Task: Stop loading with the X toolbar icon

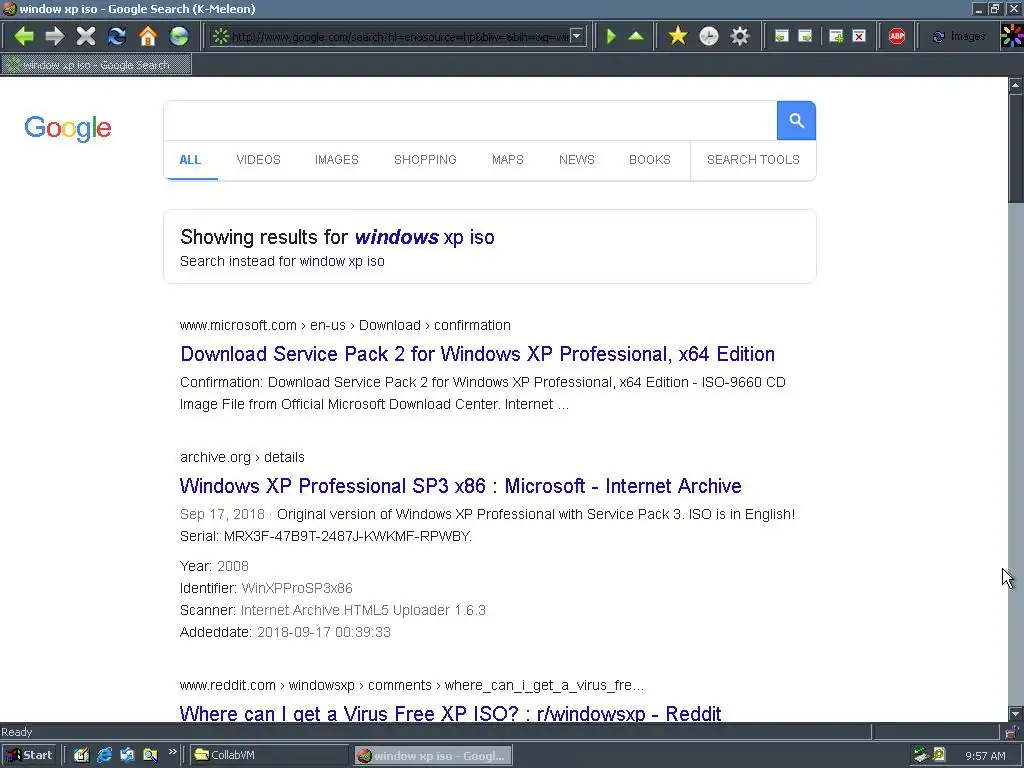Action: [x=86, y=36]
